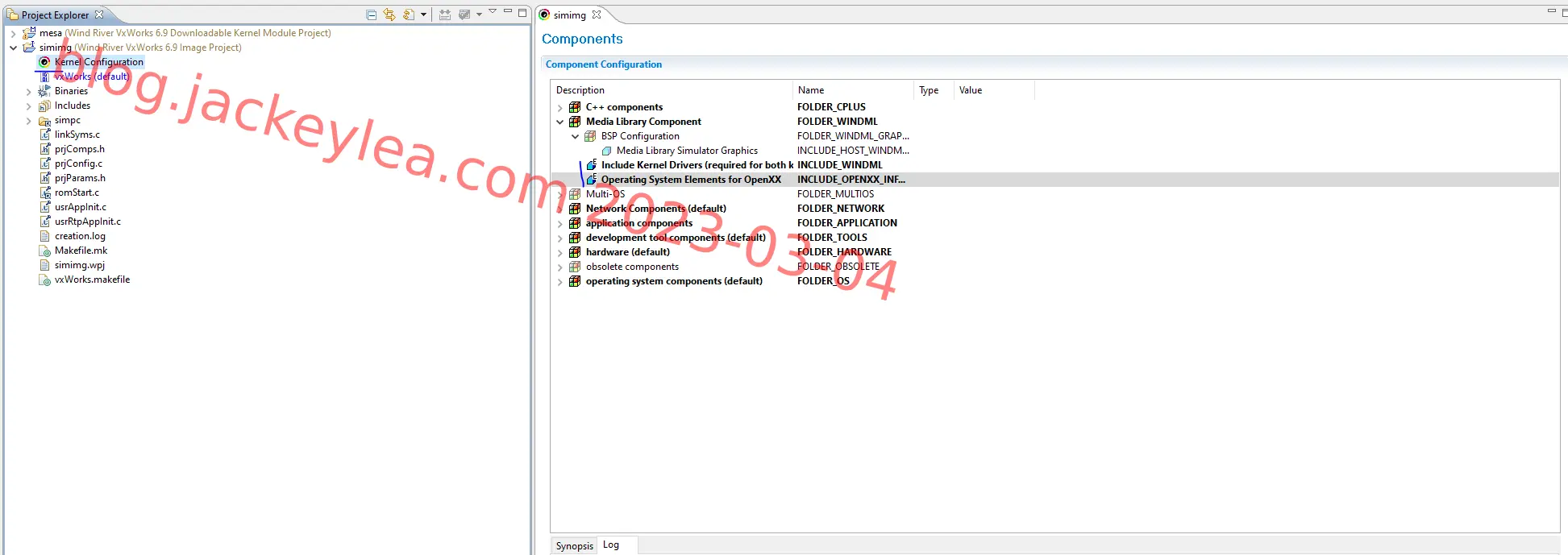Expand obsolete components folder
This screenshot has height=555, width=1568.
tap(560, 267)
